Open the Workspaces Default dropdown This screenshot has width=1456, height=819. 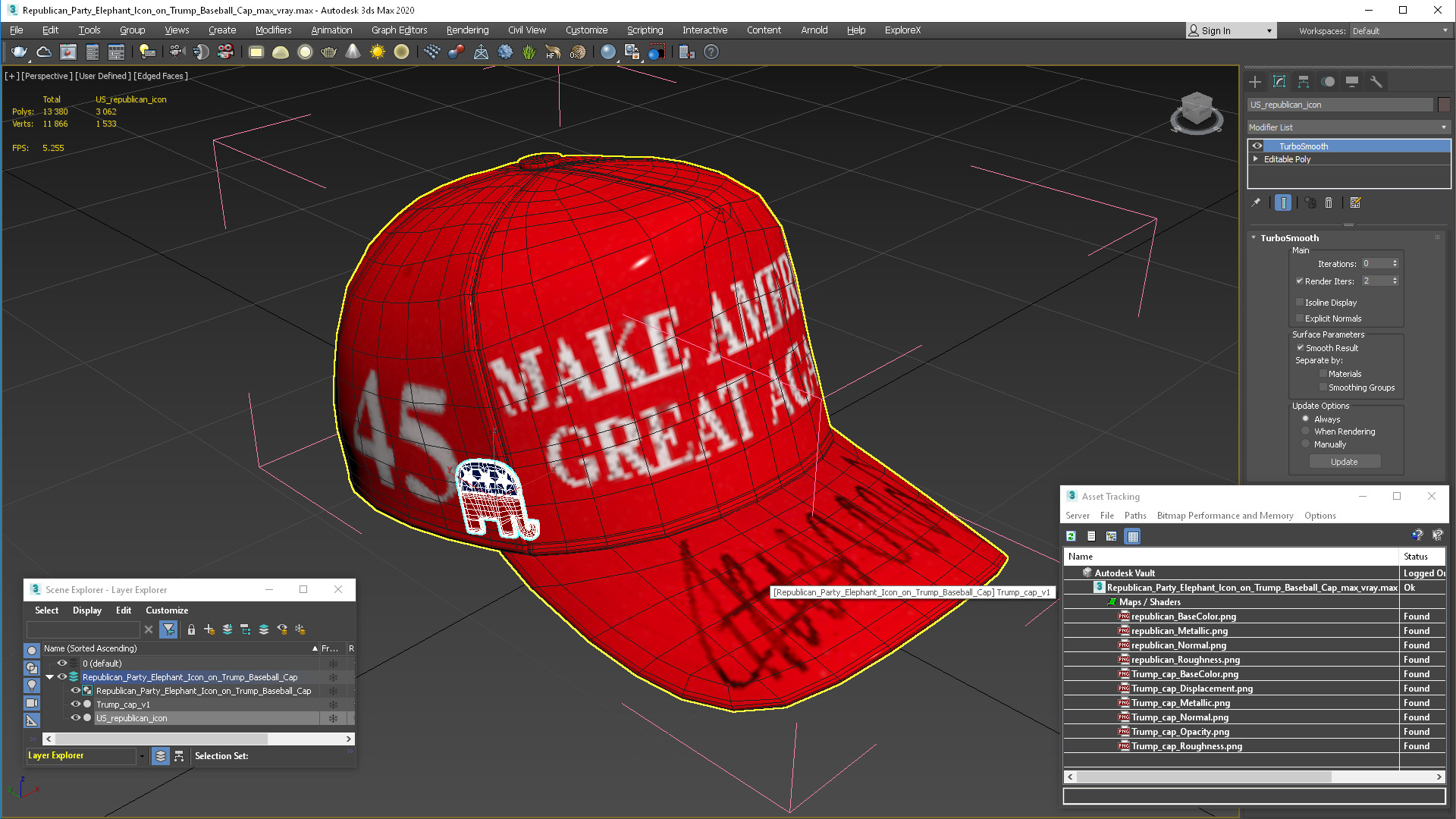tap(1400, 31)
